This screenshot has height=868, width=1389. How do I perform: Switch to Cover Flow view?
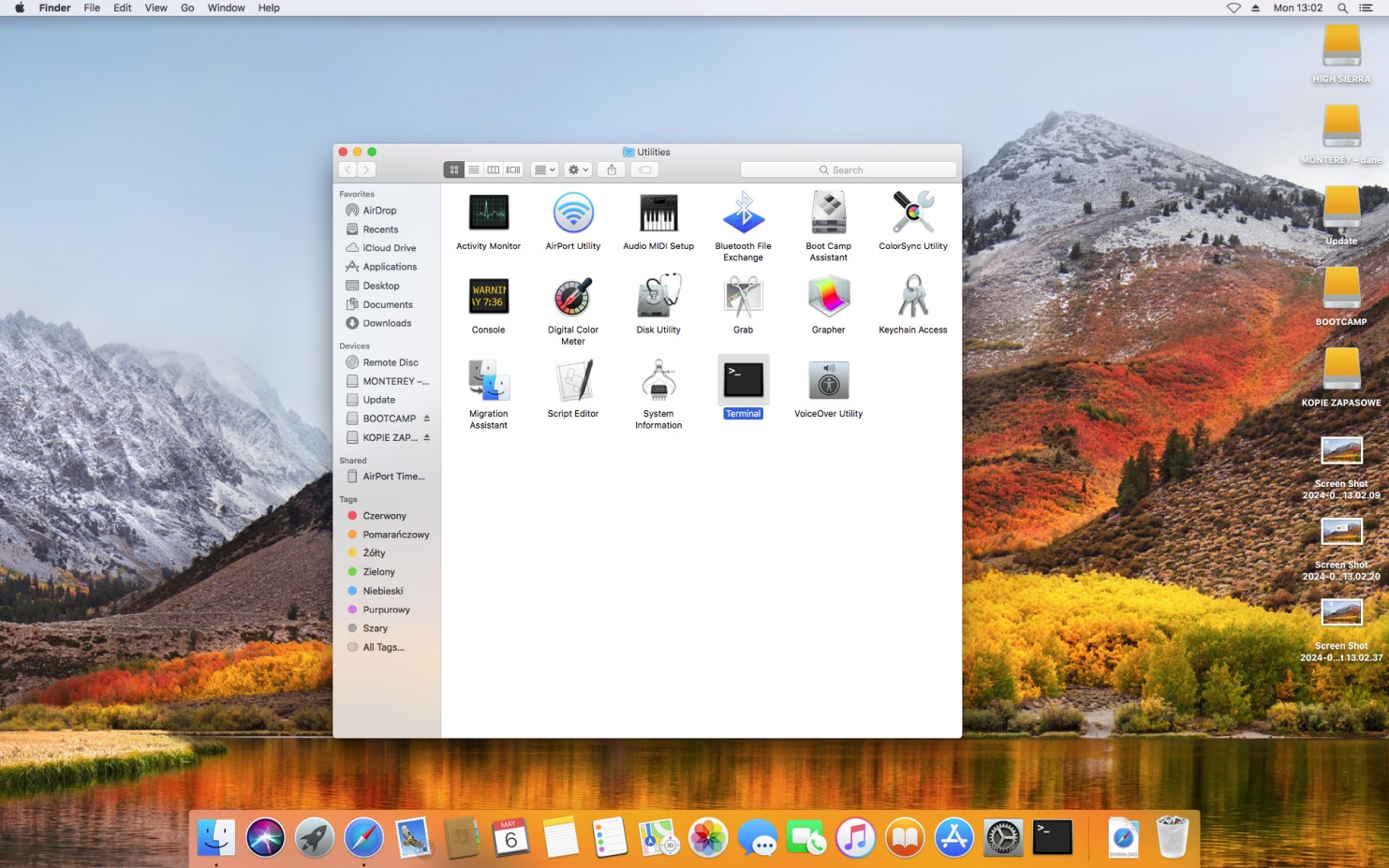513,169
